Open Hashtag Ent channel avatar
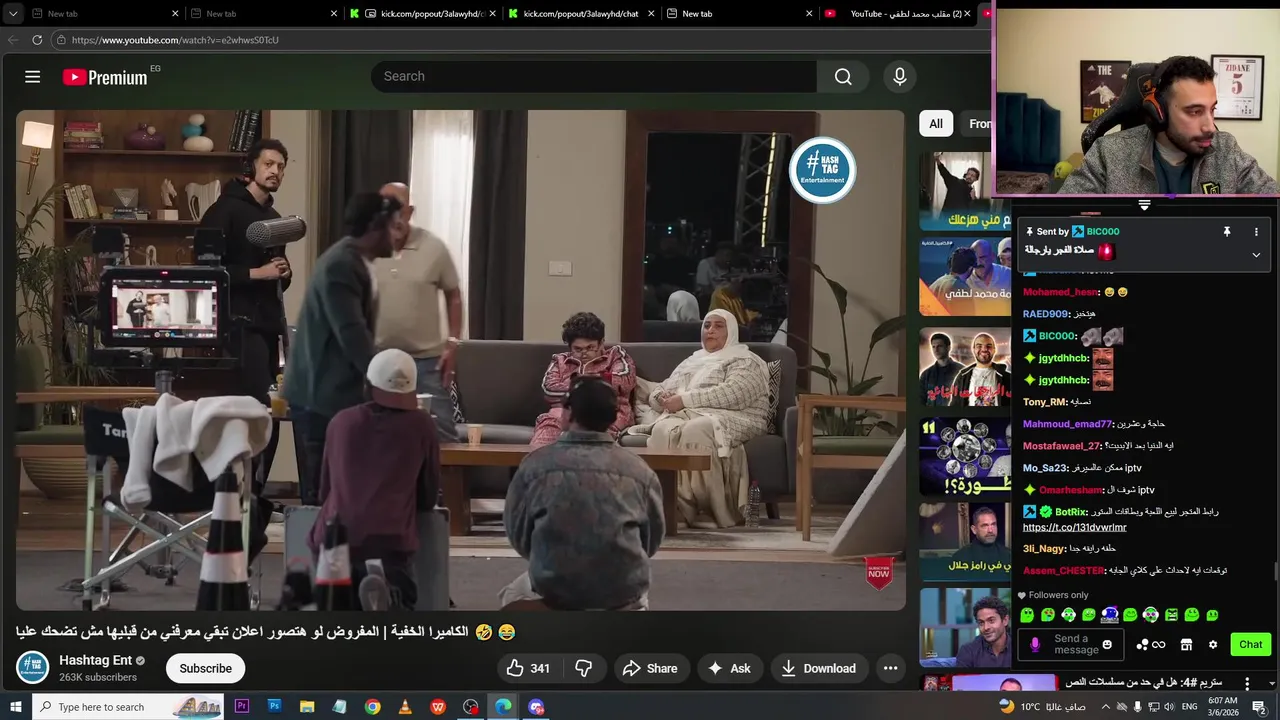1280x720 pixels. pyautogui.click(x=32, y=668)
